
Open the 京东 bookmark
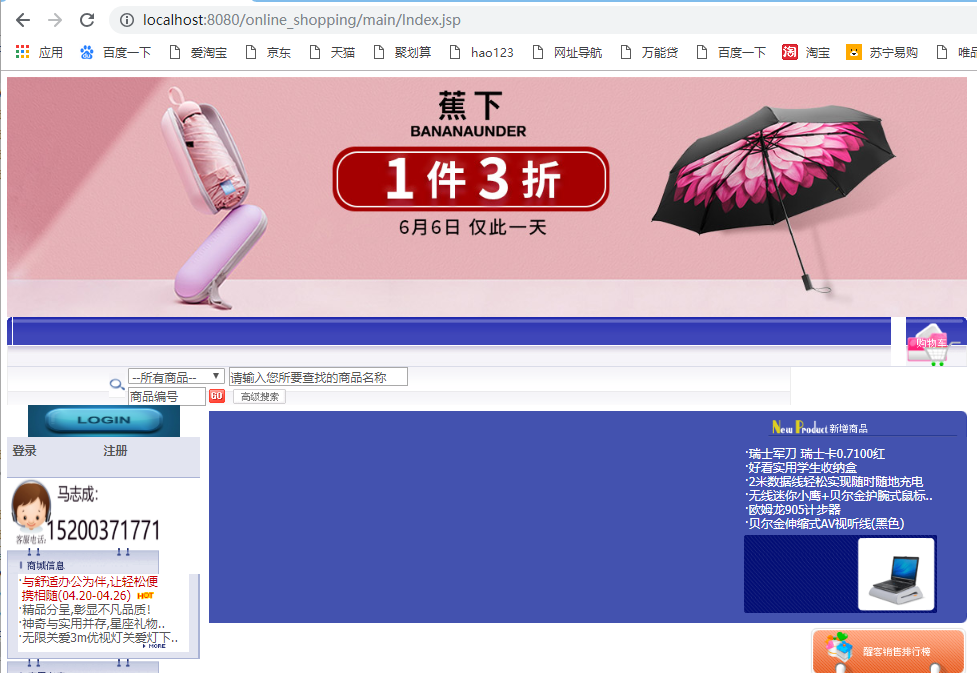268,52
